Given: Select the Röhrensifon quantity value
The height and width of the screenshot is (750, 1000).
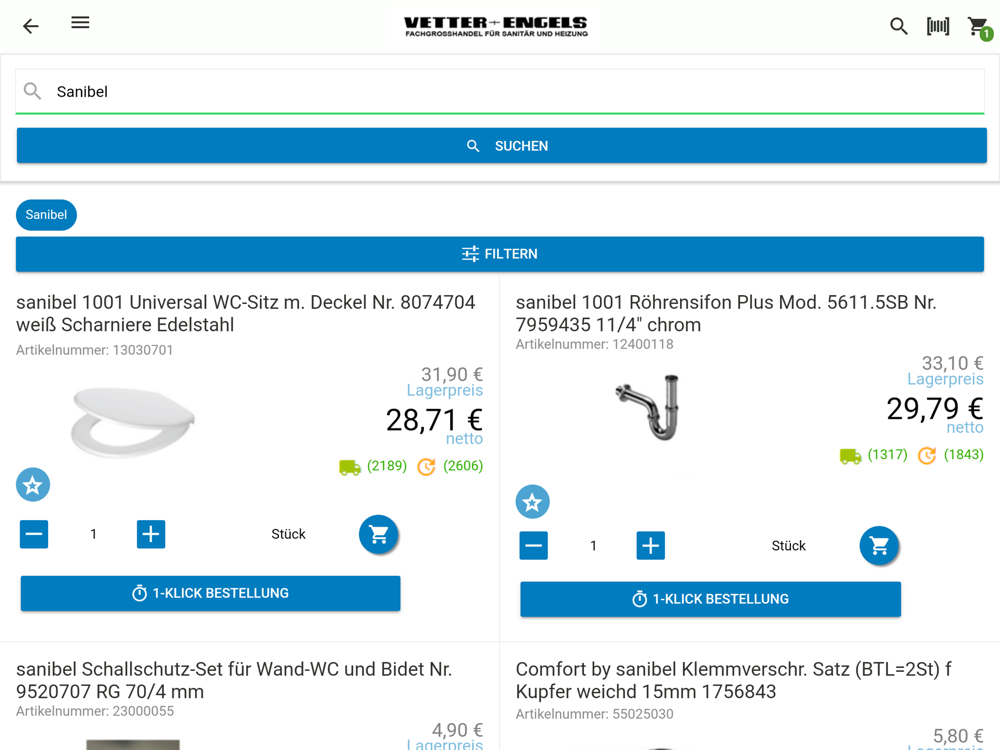Looking at the screenshot, I should 593,545.
